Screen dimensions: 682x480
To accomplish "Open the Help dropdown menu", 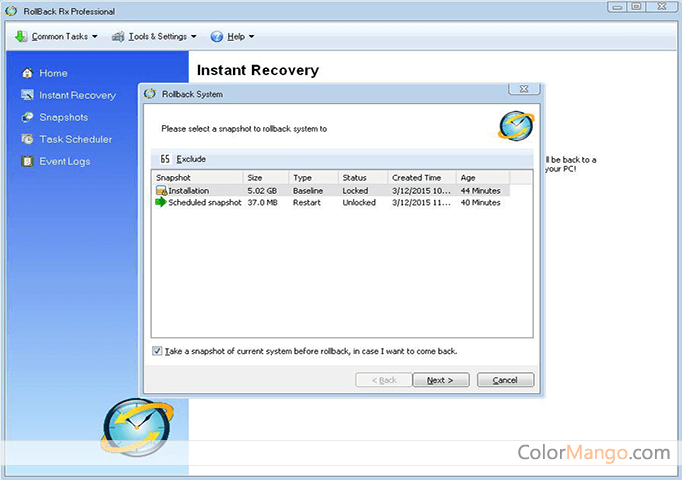I will pyautogui.click(x=233, y=37).
